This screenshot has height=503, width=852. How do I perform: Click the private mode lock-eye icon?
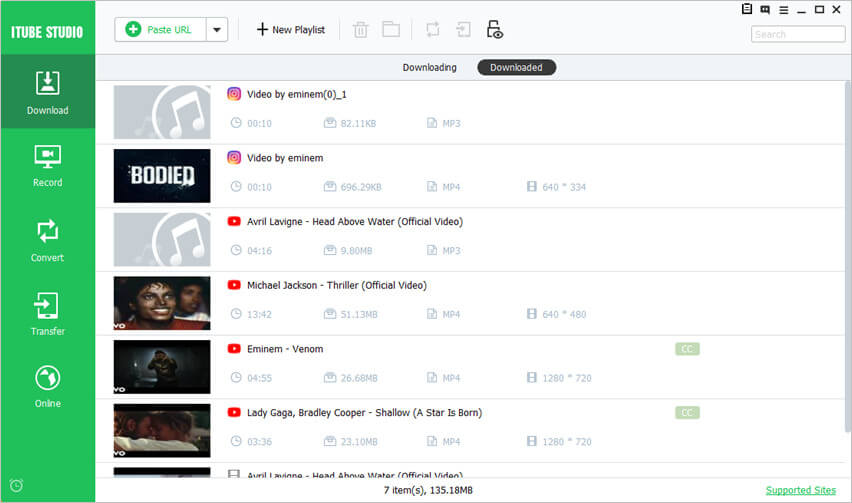point(494,29)
